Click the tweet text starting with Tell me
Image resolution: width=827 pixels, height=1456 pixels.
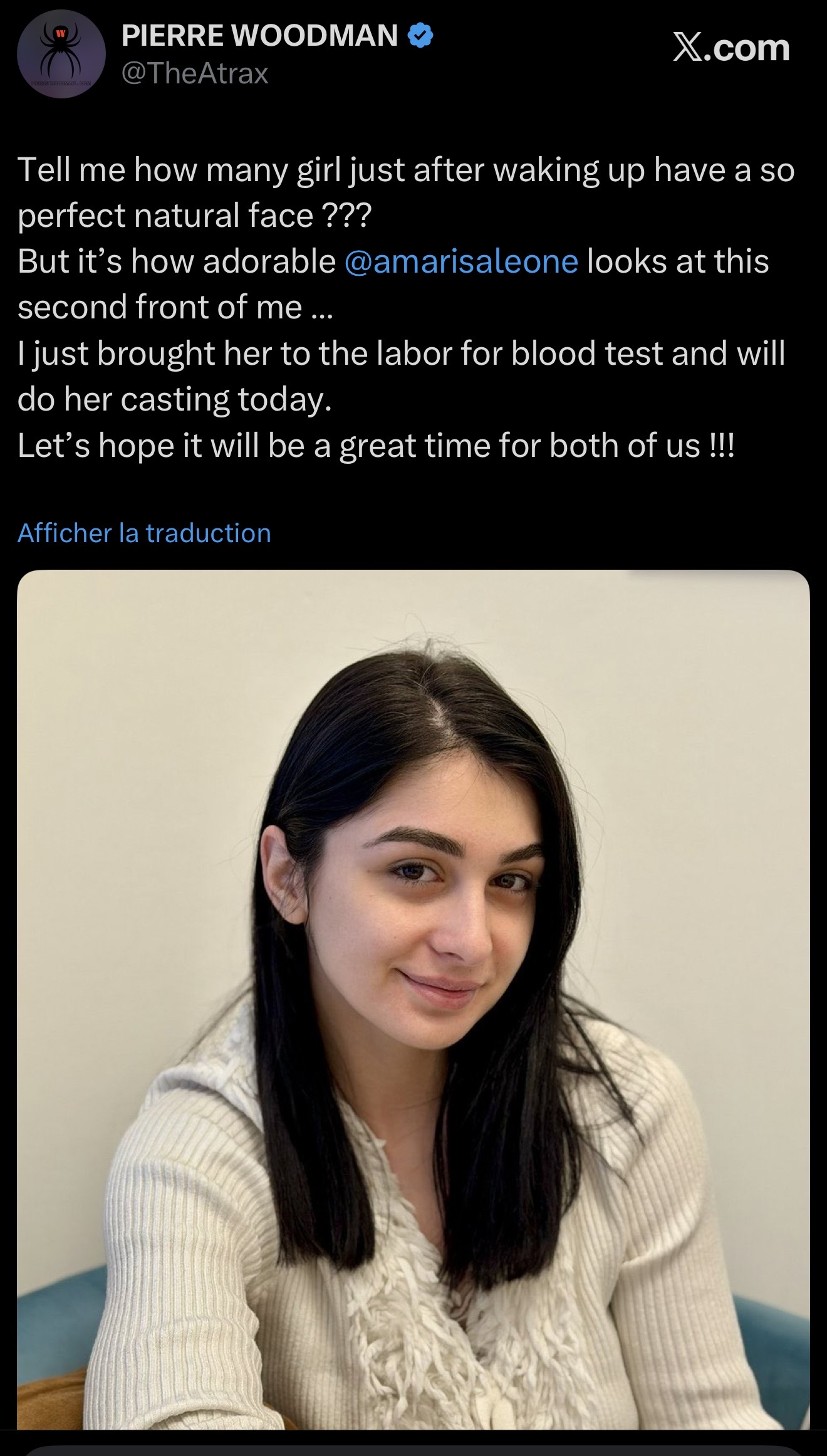(x=406, y=307)
